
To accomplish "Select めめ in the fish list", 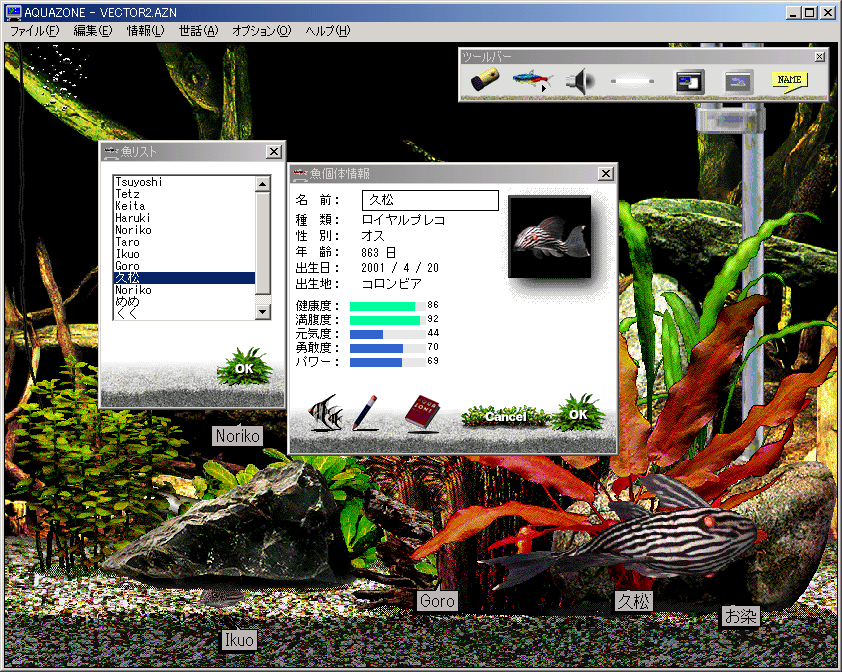I will point(184,302).
